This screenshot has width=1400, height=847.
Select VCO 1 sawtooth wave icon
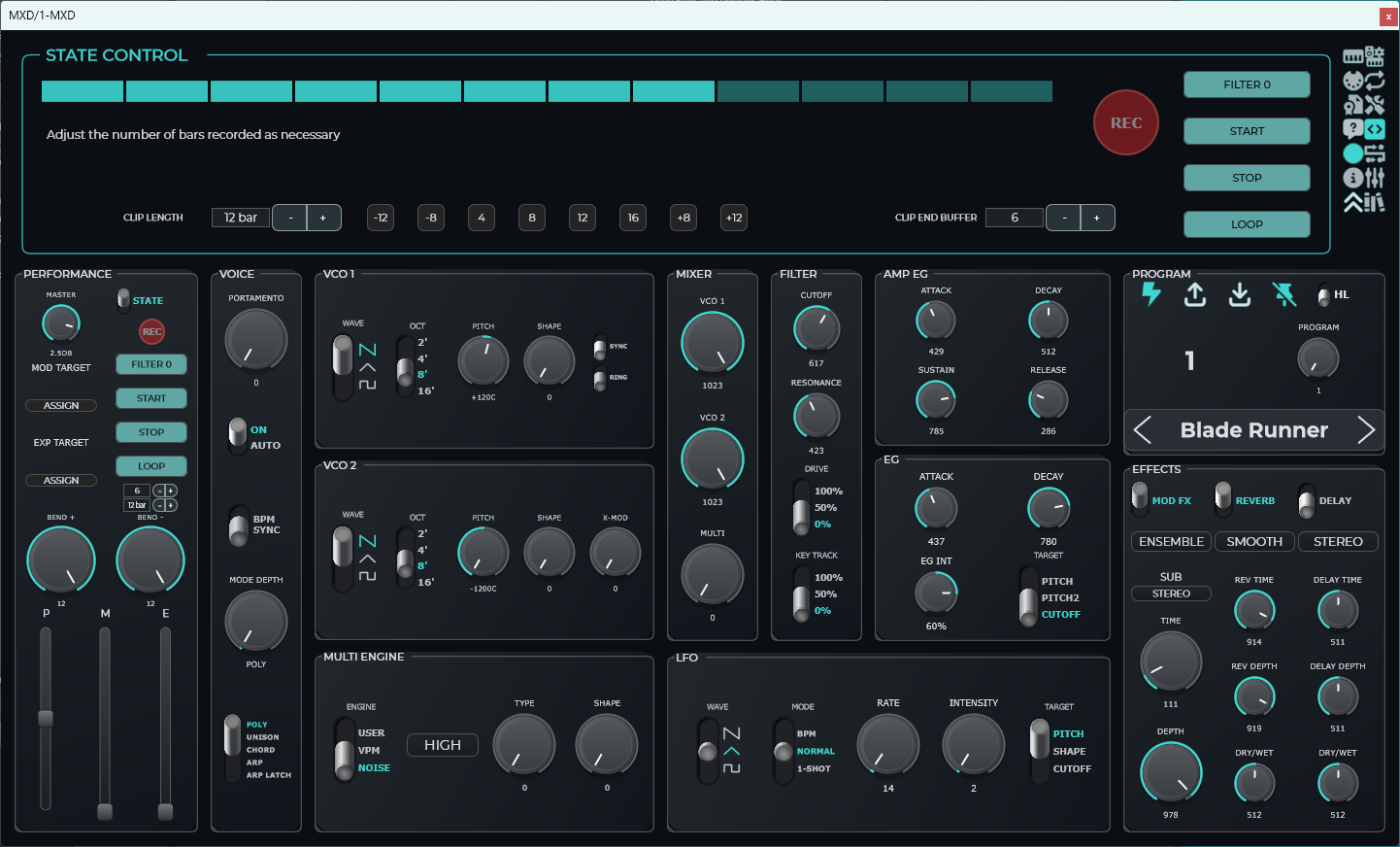367,350
